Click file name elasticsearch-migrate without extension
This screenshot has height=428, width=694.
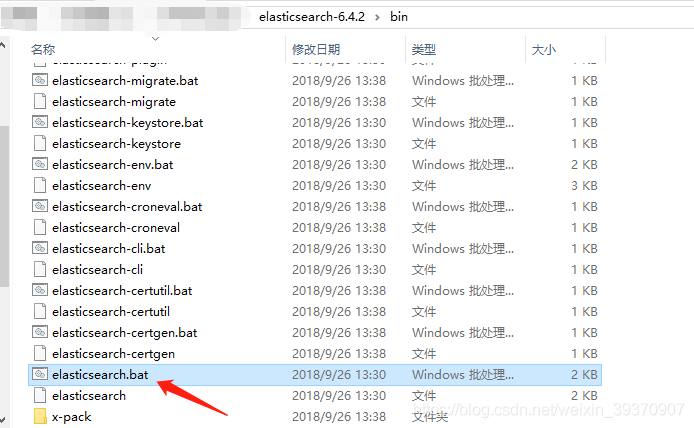pyautogui.click(x=114, y=101)
